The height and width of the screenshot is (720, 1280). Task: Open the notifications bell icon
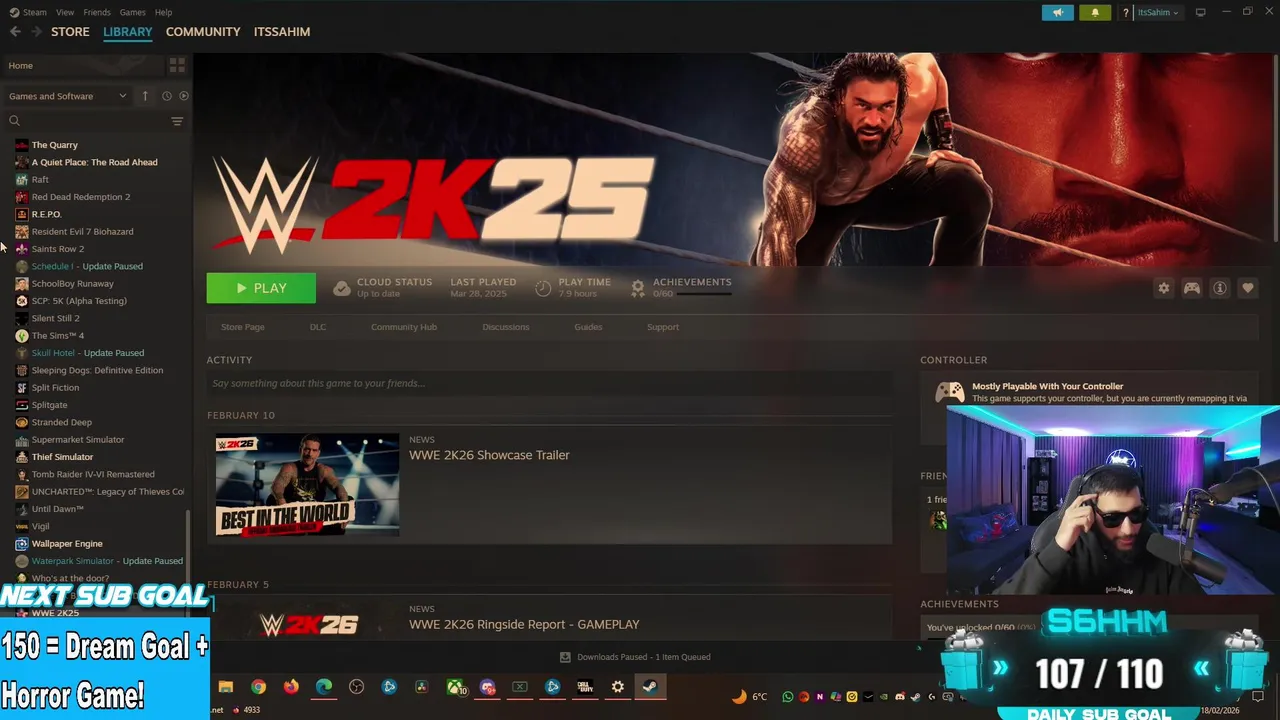(x=1095, y=13)
